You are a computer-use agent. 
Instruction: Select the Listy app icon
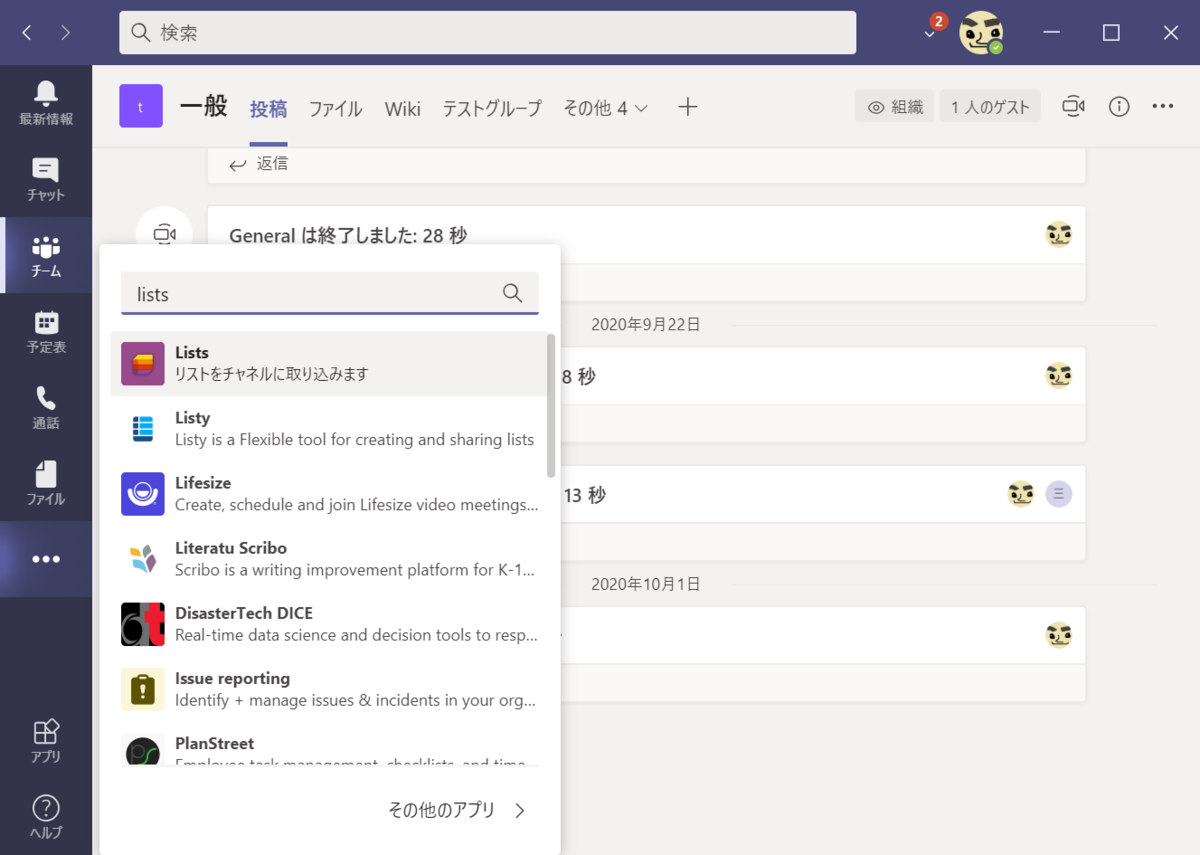click(x=143, y=428)
